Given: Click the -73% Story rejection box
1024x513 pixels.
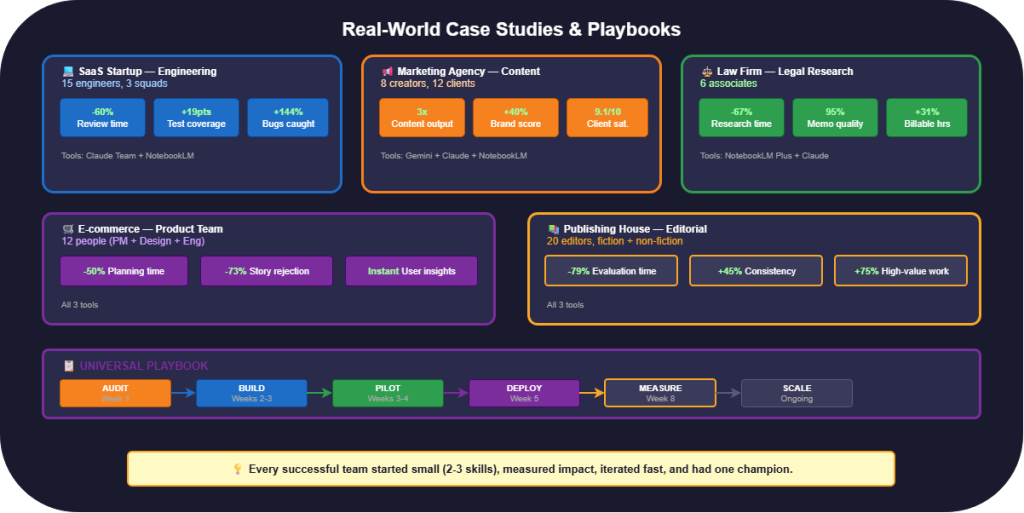Looking at the screenshot, I should pos(266,271).
